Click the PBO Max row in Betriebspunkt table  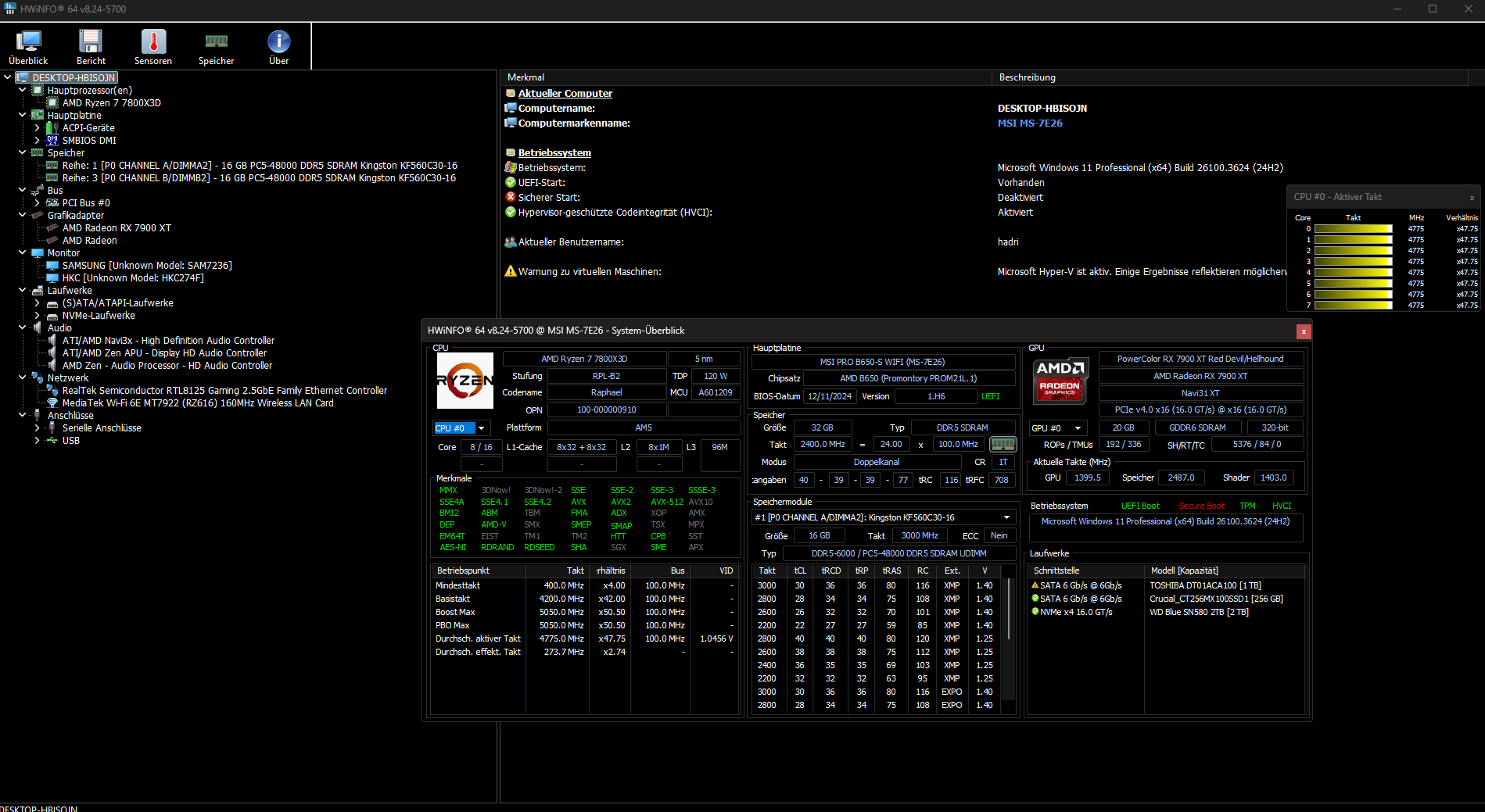(x=584, y=625)
